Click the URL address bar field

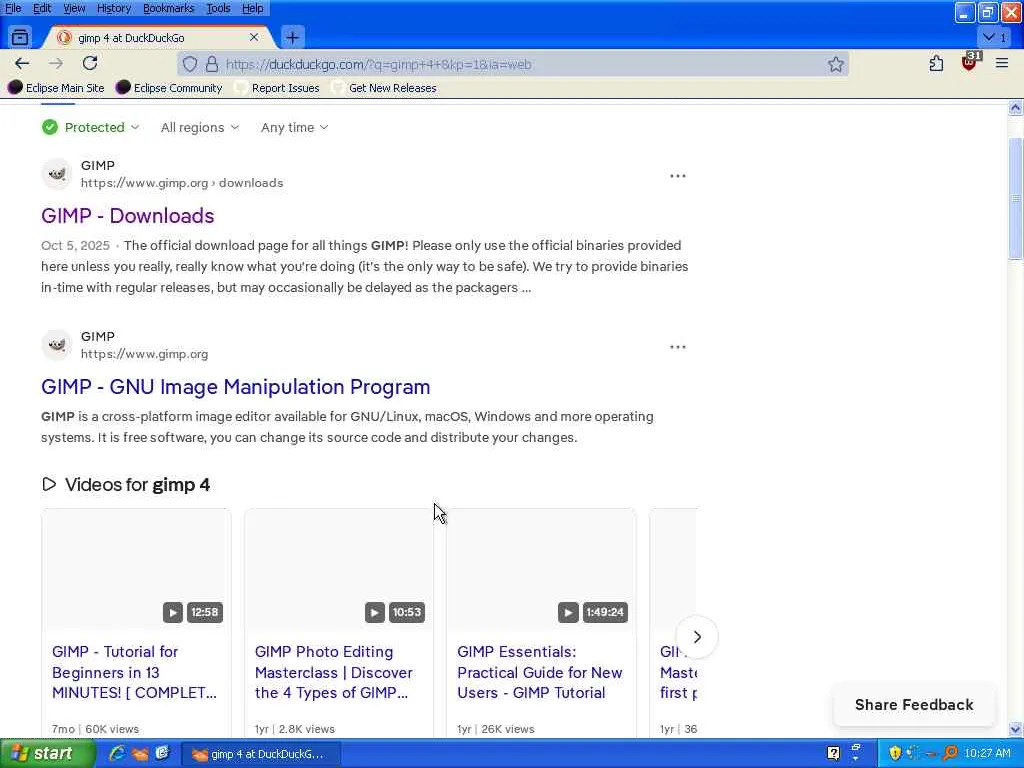click(513, 64)
